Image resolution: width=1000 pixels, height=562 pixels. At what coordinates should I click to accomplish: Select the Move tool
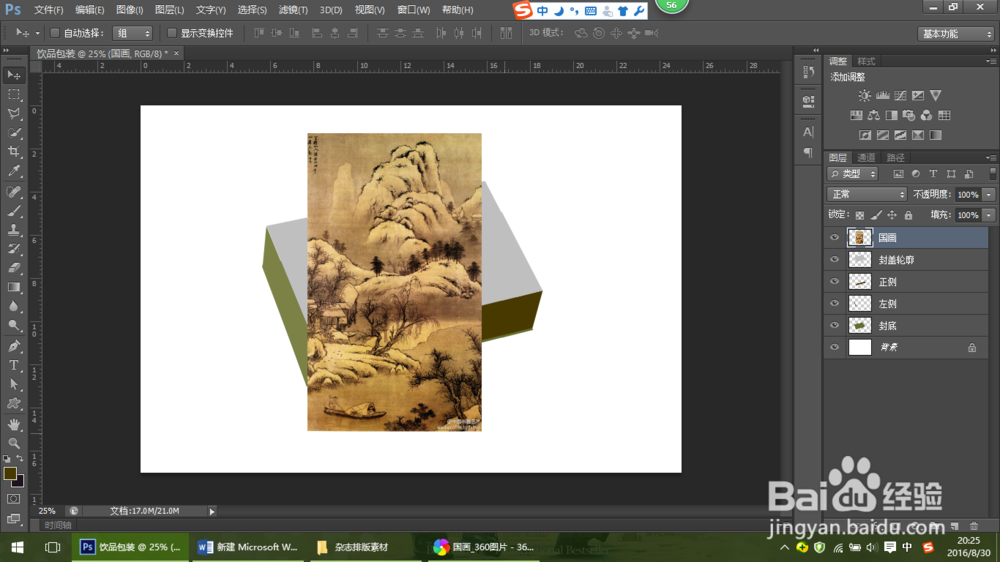tap(13, 75)
